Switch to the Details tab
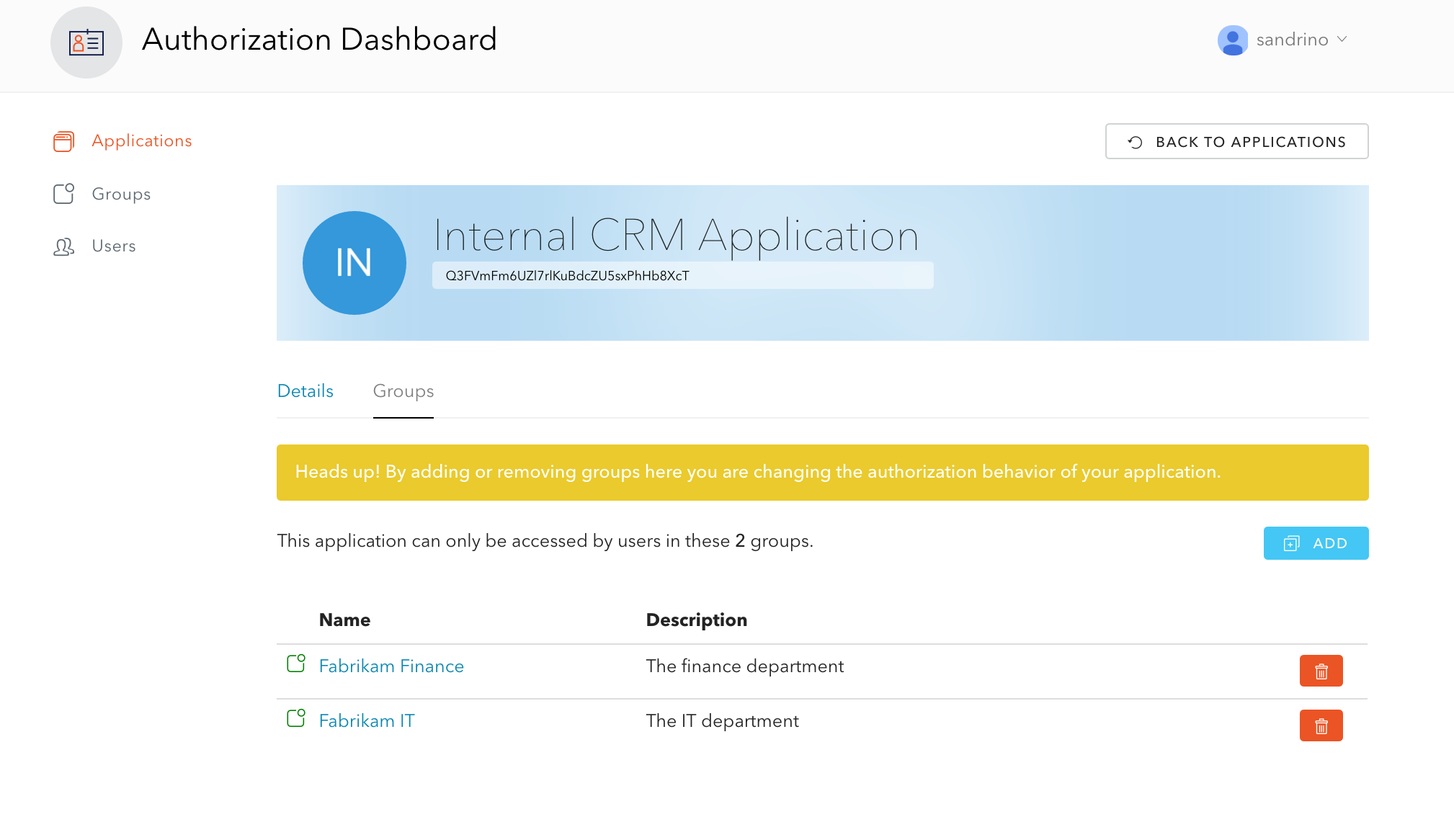The height and width of the screenshot is (840, 1454). [305, 391]
